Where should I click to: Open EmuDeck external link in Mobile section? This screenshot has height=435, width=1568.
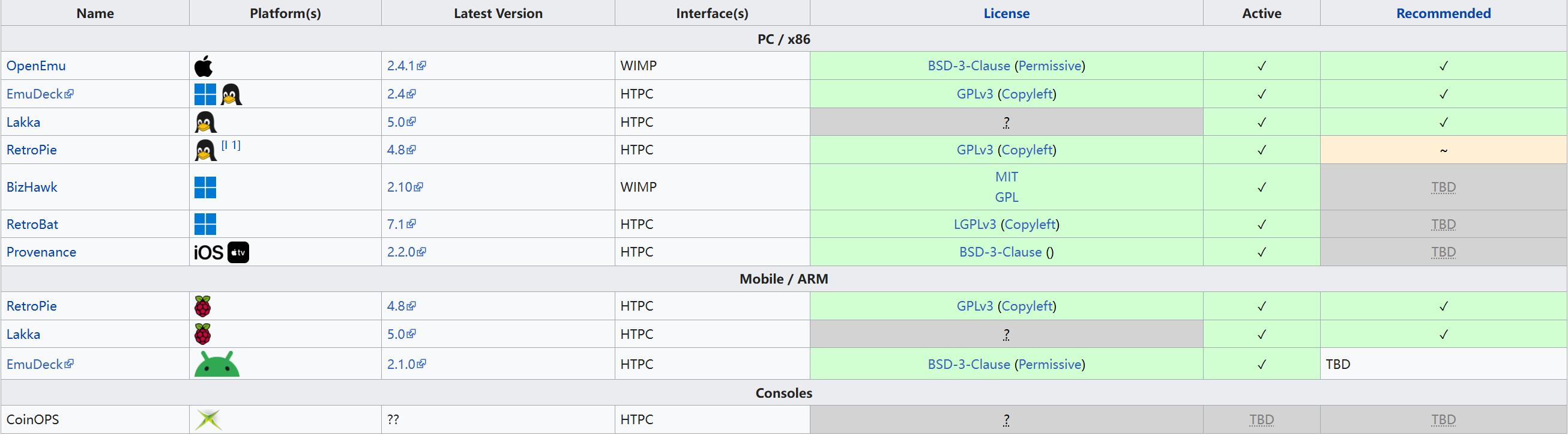[x=40, y=364]
